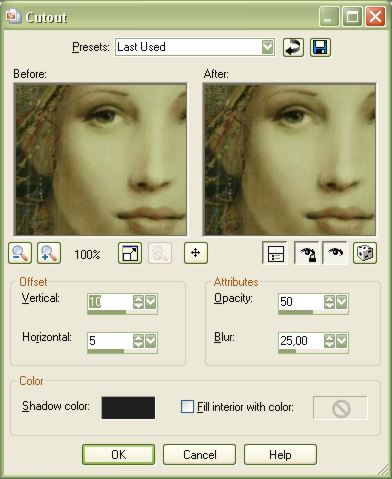The height and width of the screenshot is (479, 392).
Task: Click the Presets label
Action: [x=91, y=47]
